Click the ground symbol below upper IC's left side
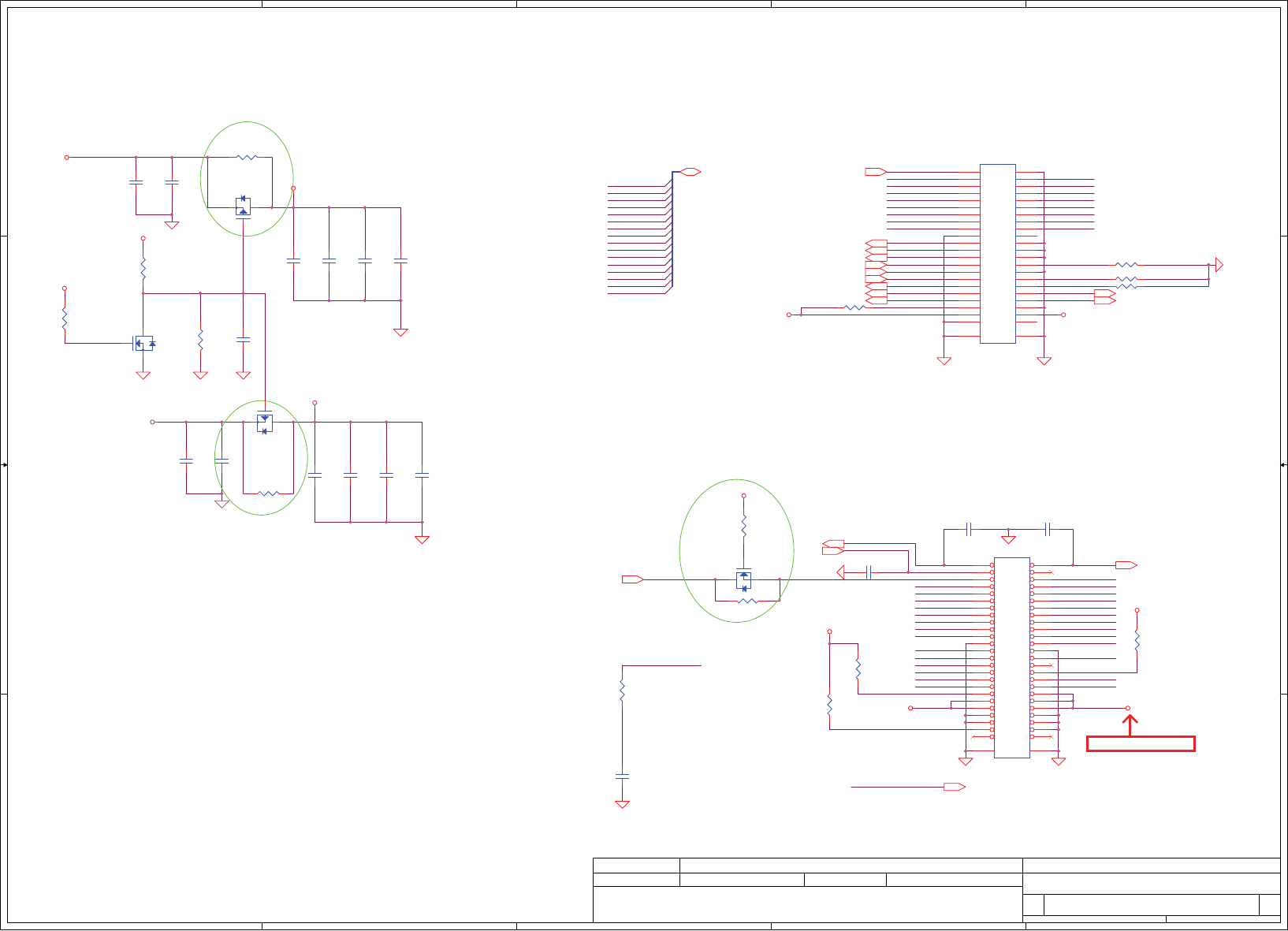 pyautogui.click(x=944, y=361)
